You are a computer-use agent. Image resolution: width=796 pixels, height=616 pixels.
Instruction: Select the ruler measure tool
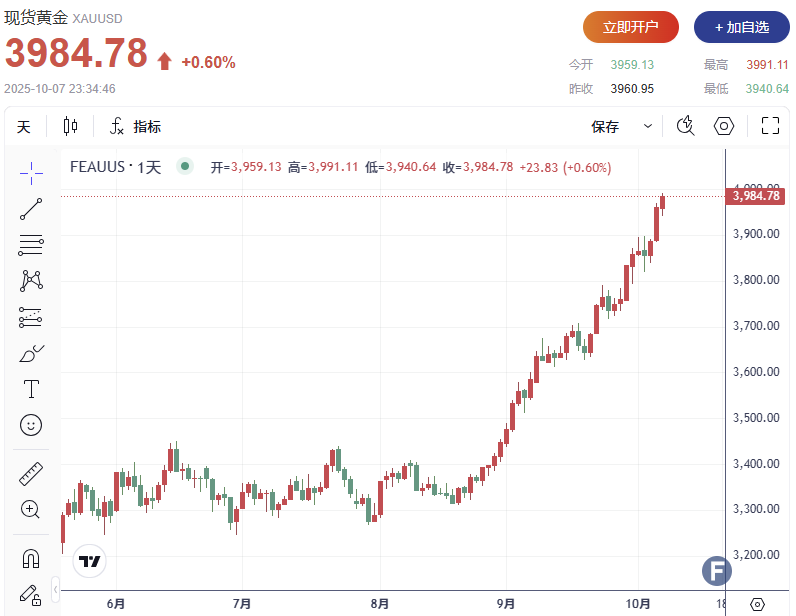coord(31,474)
